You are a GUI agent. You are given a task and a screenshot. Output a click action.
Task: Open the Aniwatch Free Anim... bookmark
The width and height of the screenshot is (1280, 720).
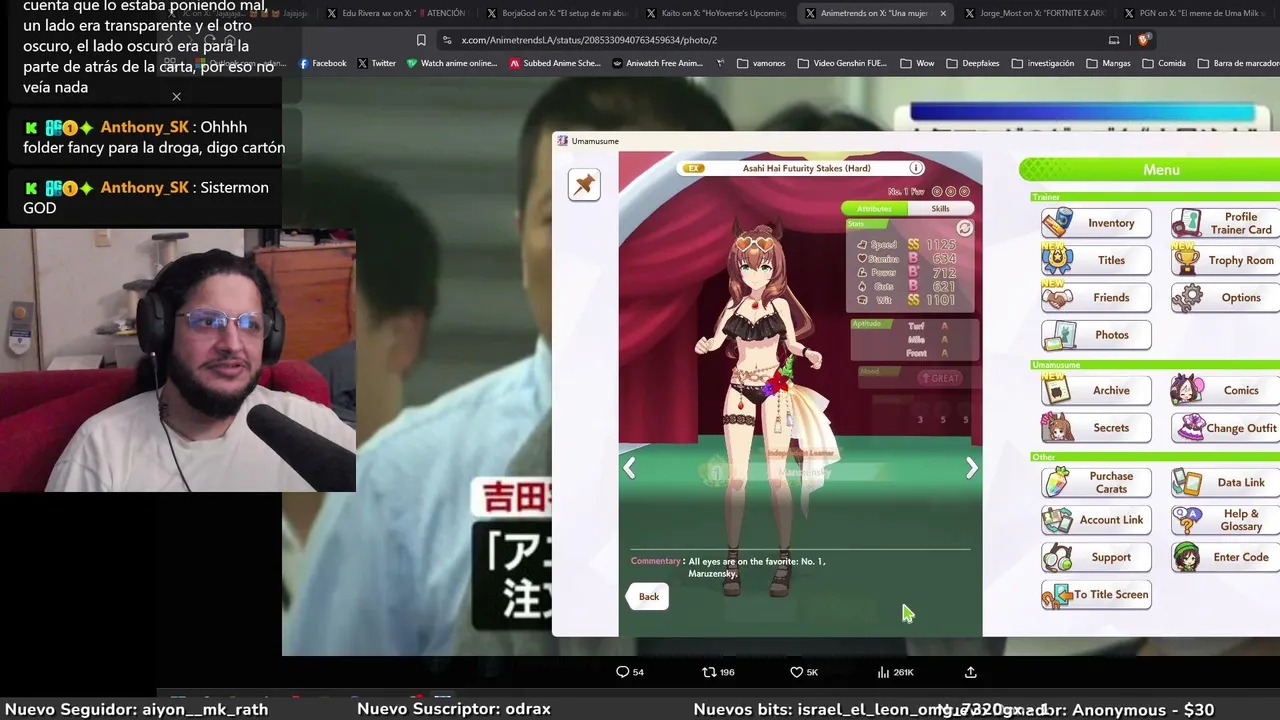[657, 63]
